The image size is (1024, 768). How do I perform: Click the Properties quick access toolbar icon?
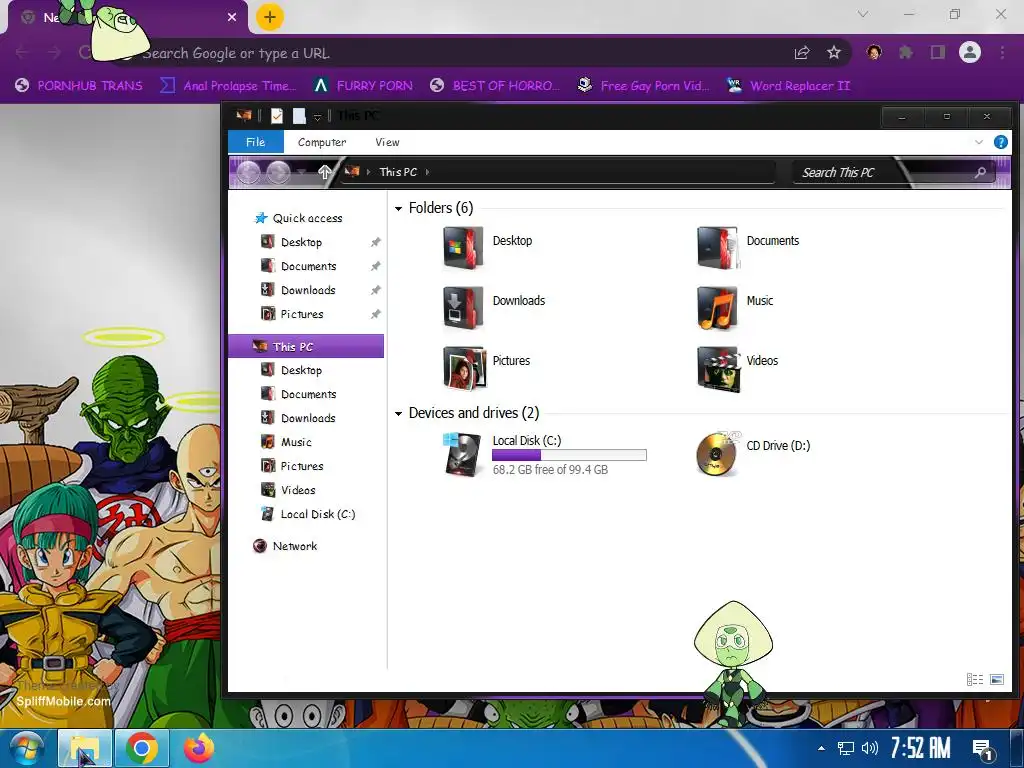point(277,116)
